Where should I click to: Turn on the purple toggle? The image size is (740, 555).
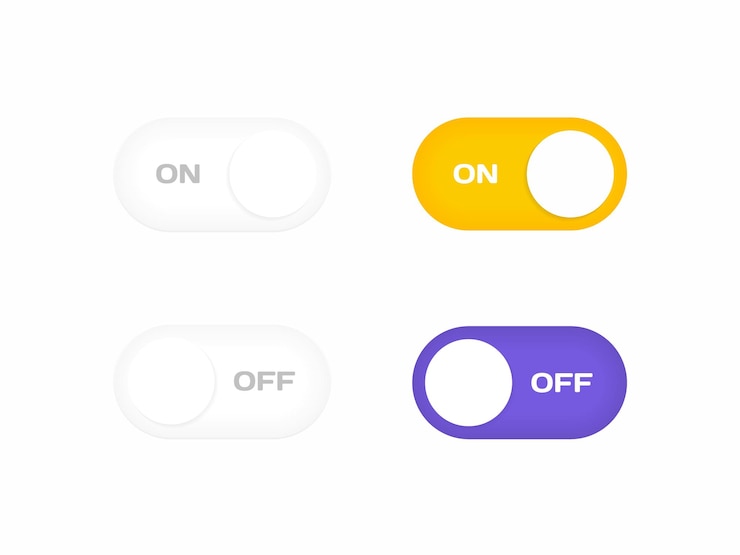coord(519,382)
